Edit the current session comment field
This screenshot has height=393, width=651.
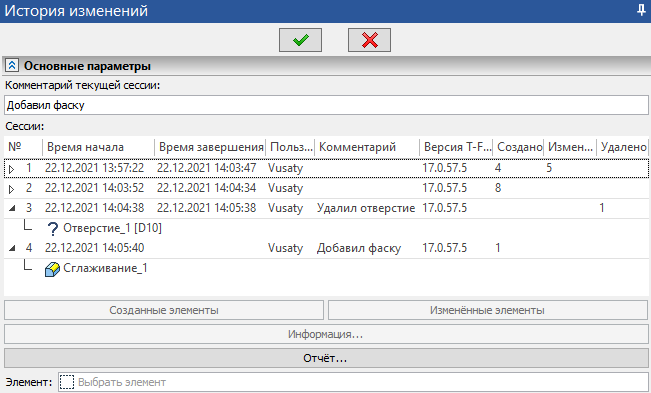pyautogui.click(x=326, y=105)
